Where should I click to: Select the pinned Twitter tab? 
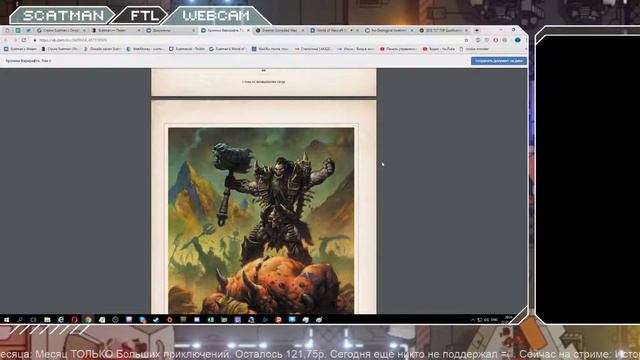click(x=28, y=30)
